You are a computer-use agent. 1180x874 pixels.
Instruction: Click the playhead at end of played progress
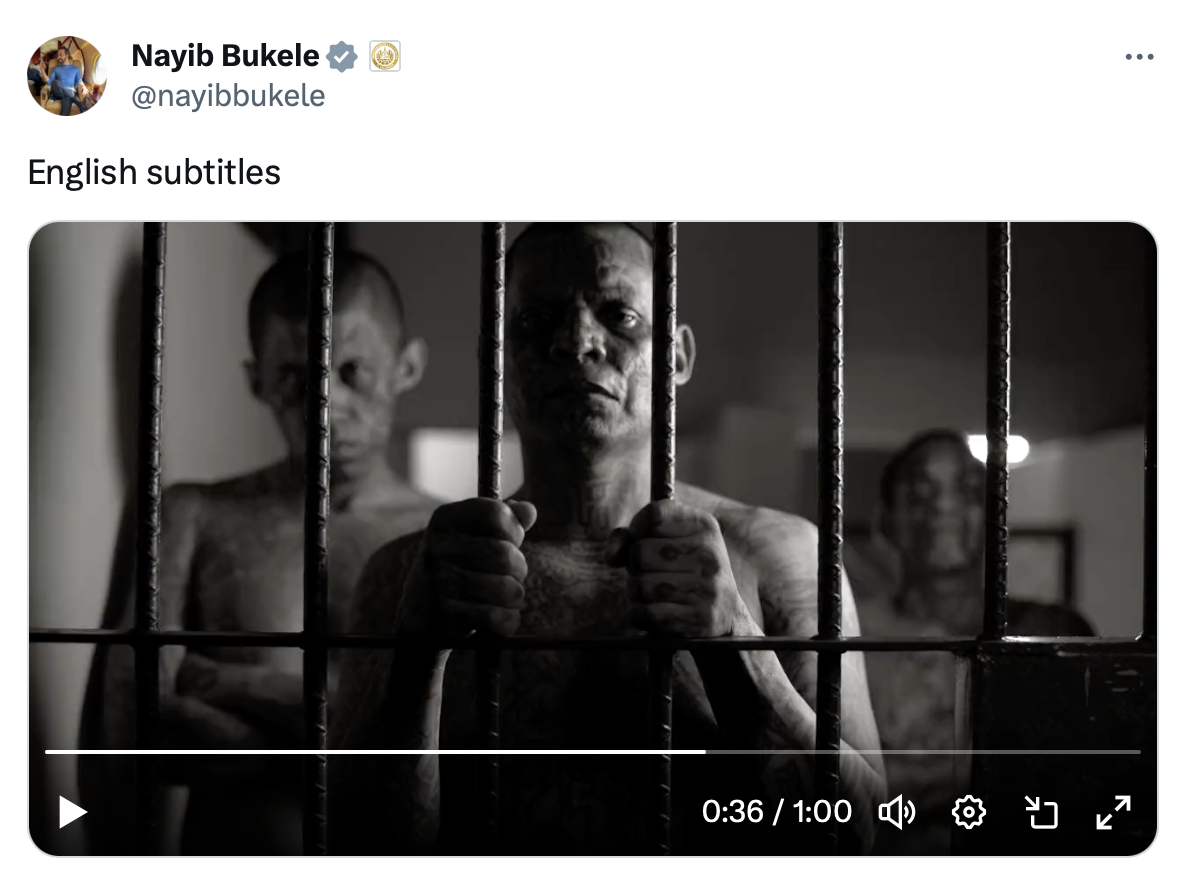[x=705, y=751]
